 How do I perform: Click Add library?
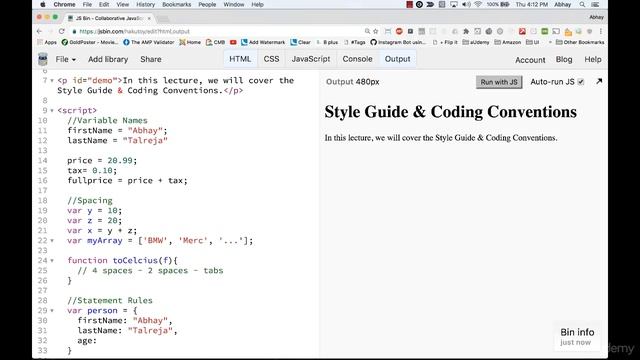coord(108,60)
